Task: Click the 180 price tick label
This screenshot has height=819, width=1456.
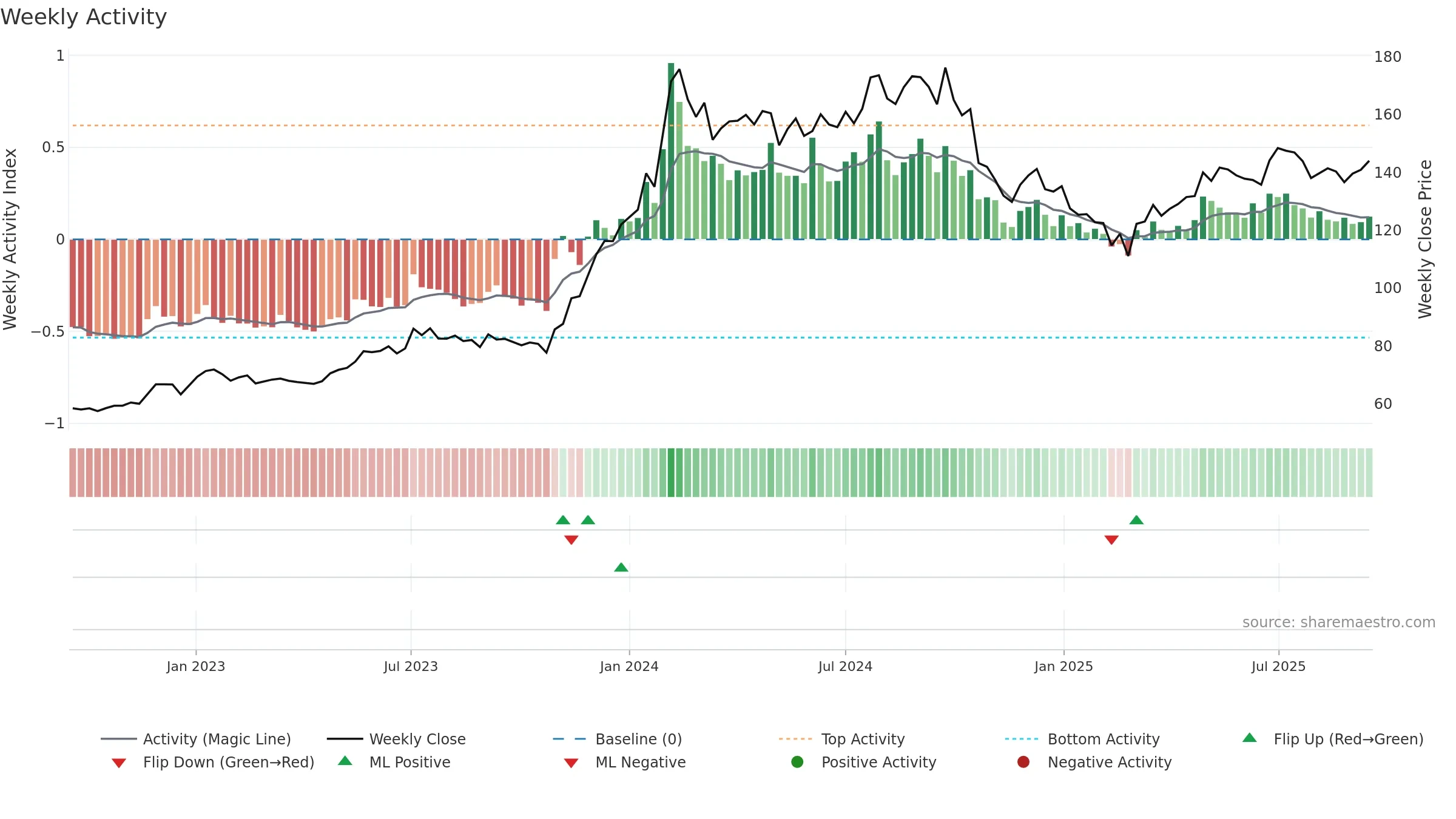Action: 1388,57
